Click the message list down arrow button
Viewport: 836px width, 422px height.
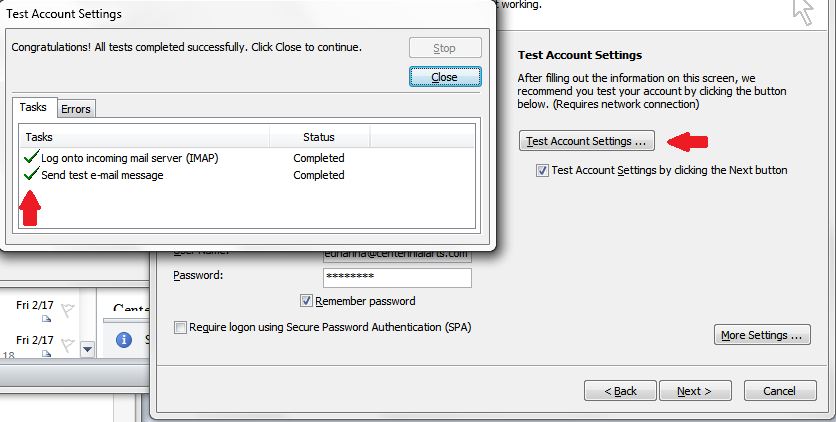pyautogui.click(x=87, y=350)
